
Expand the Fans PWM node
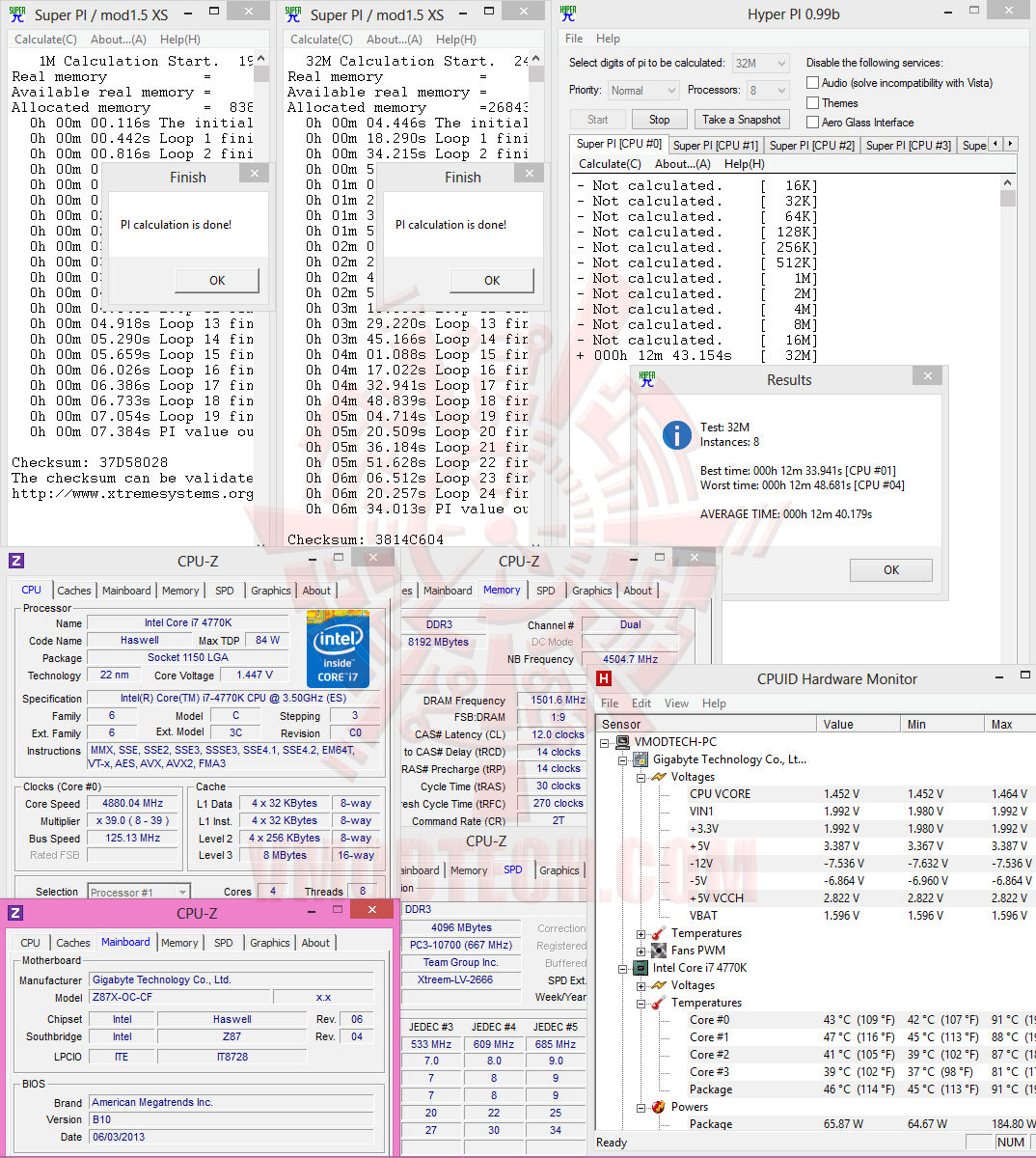(641, 951)
